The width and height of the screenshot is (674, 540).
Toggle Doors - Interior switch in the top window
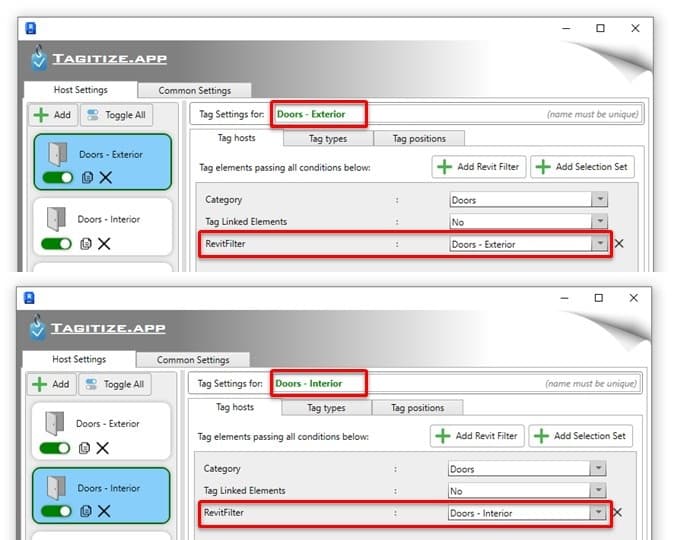point(56,244)
